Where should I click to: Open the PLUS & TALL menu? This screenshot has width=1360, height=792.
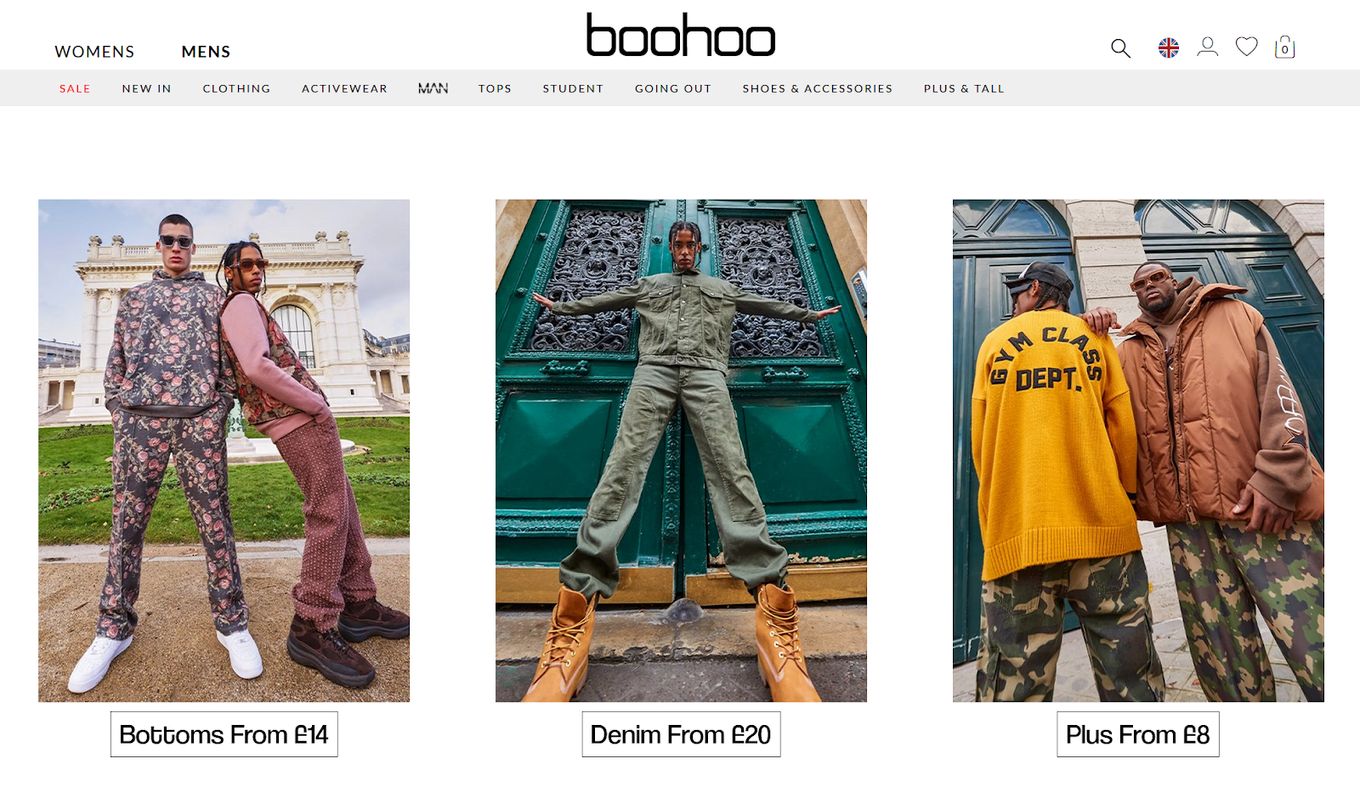(964, 89)
